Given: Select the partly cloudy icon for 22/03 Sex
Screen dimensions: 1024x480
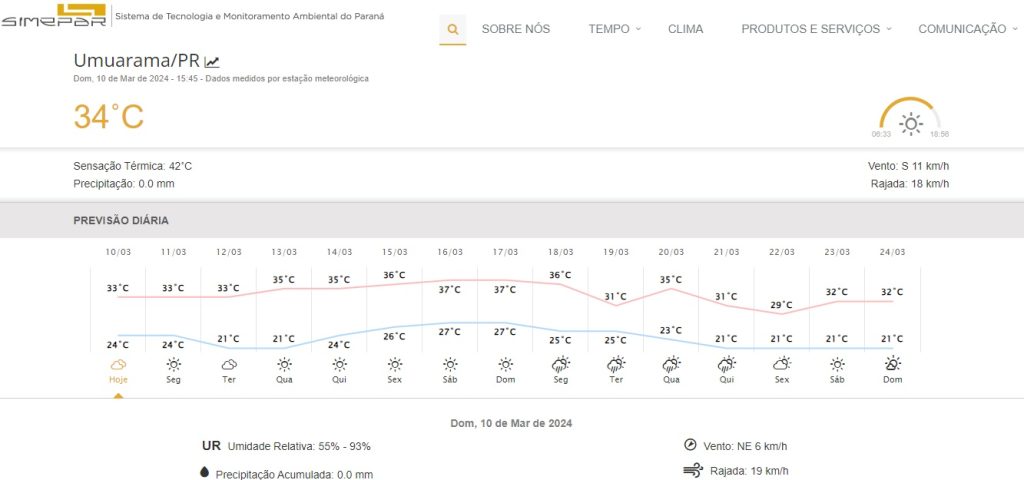Looking at the screenshot, I should coord(782,365).
